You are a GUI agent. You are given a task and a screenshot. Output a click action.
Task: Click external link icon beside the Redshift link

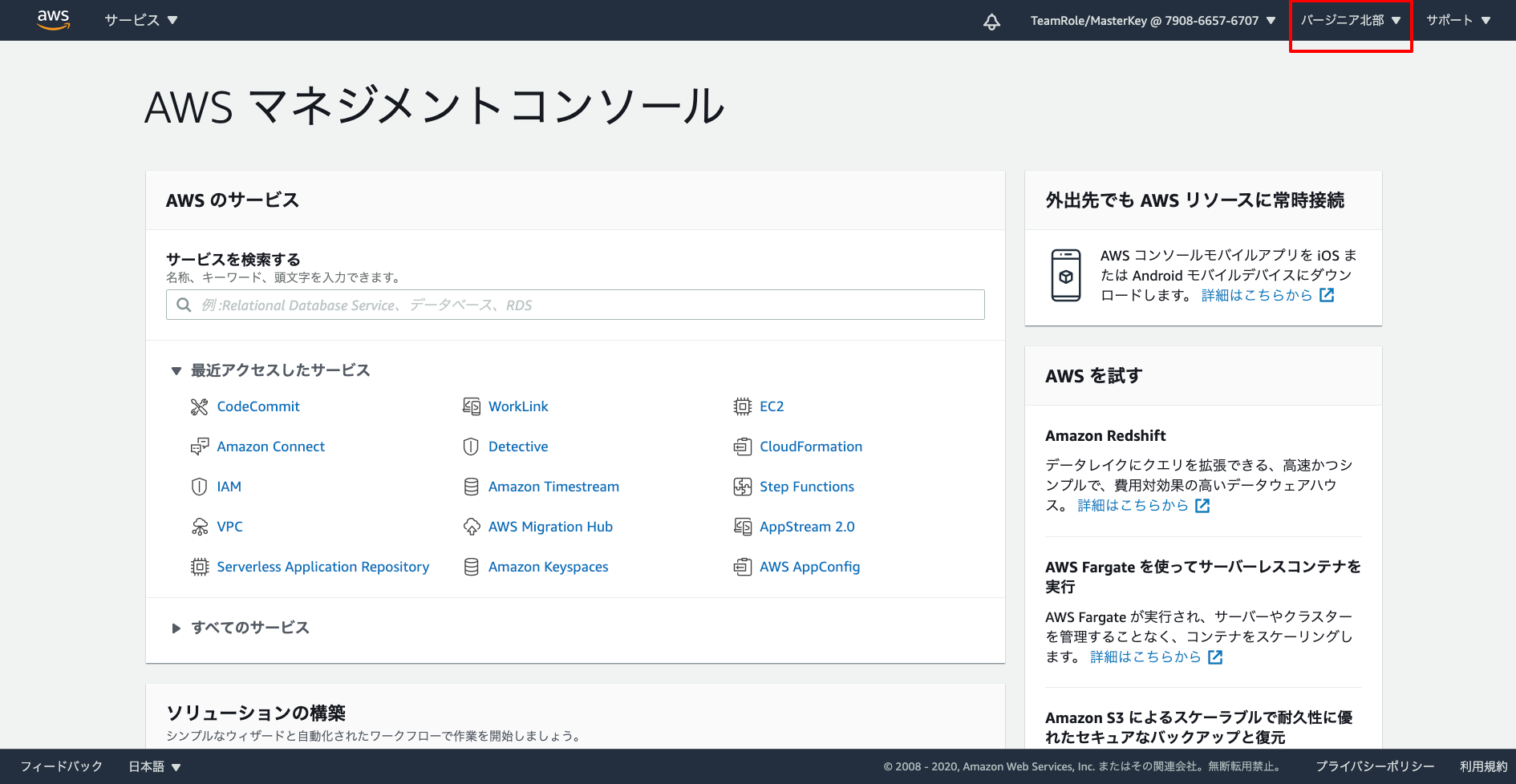(x=1202, y=506)
